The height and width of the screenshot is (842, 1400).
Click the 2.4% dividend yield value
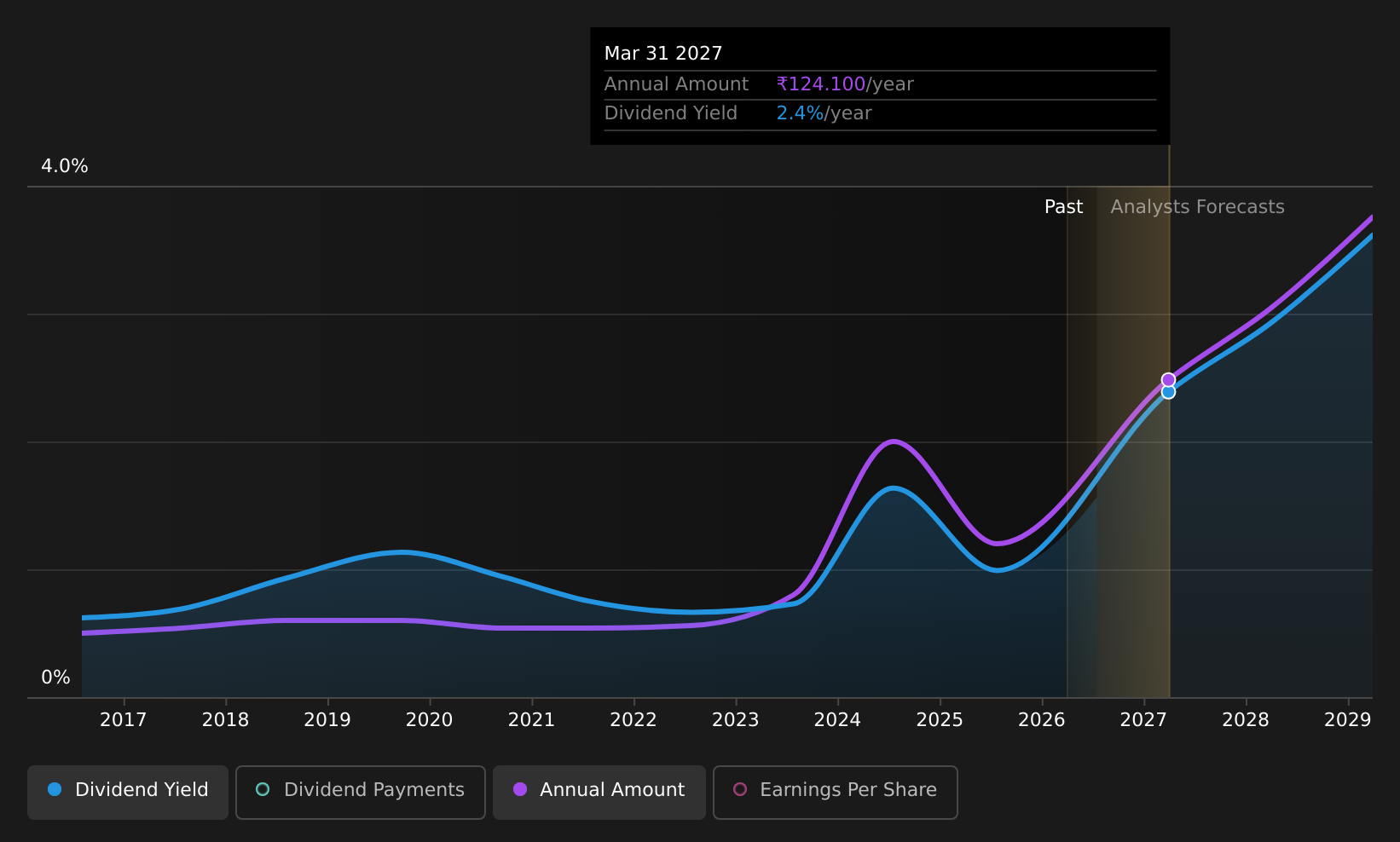(x=800, y=113)
